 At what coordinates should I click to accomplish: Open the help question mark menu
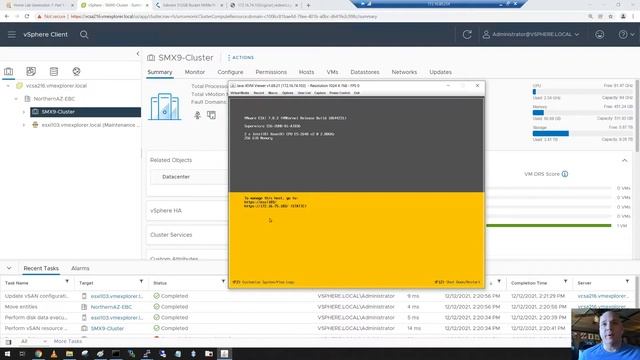click(626, 35)
